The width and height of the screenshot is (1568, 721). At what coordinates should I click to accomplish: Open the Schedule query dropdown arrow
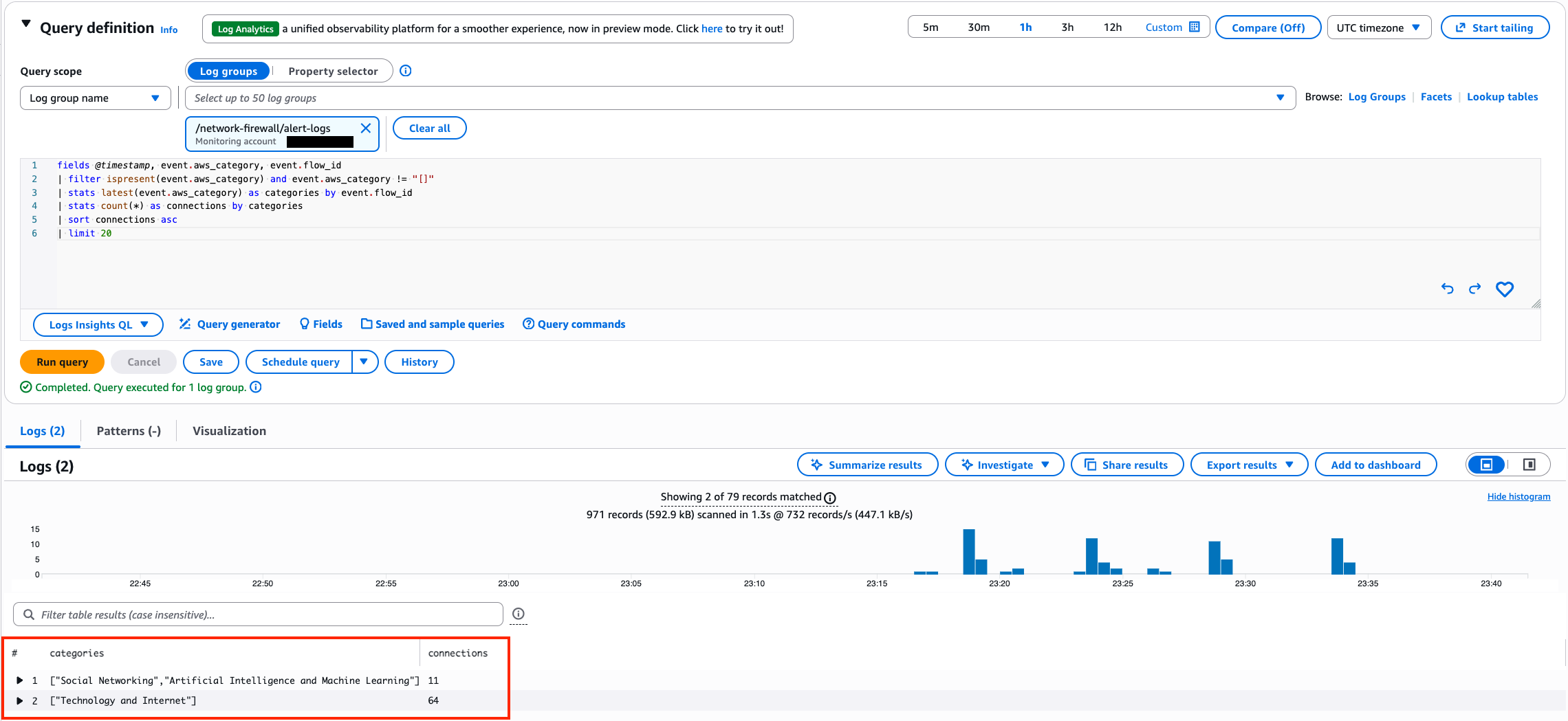point(364,362)
